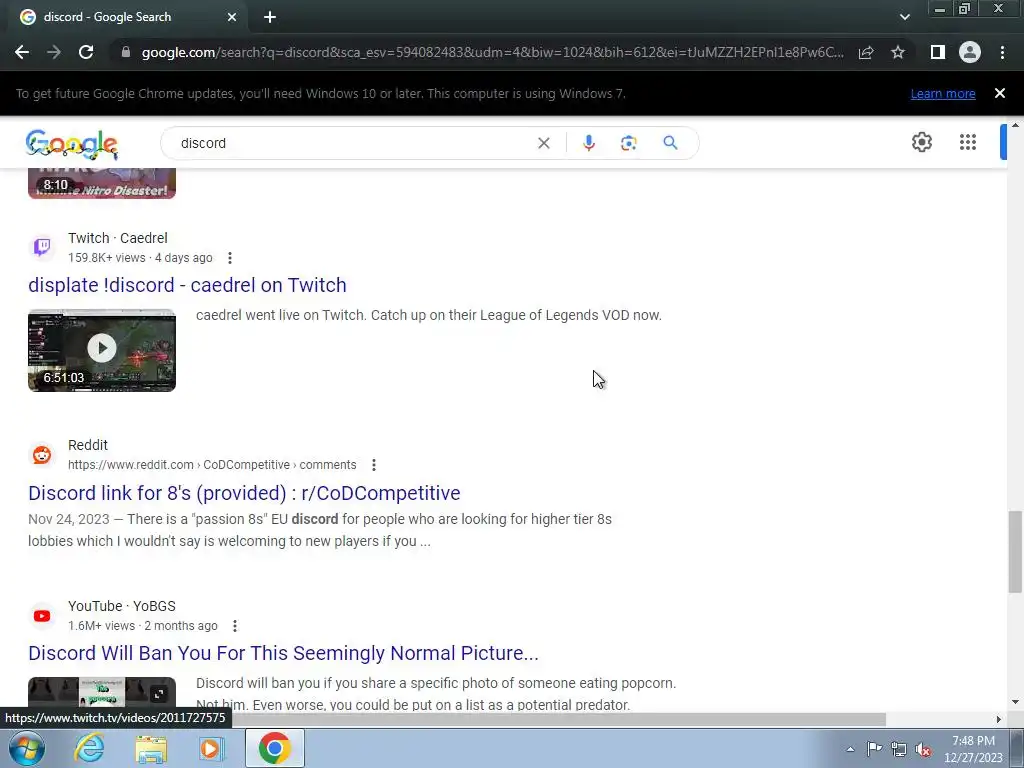
Task: Click the scroll right arrow
Action: 999,719
